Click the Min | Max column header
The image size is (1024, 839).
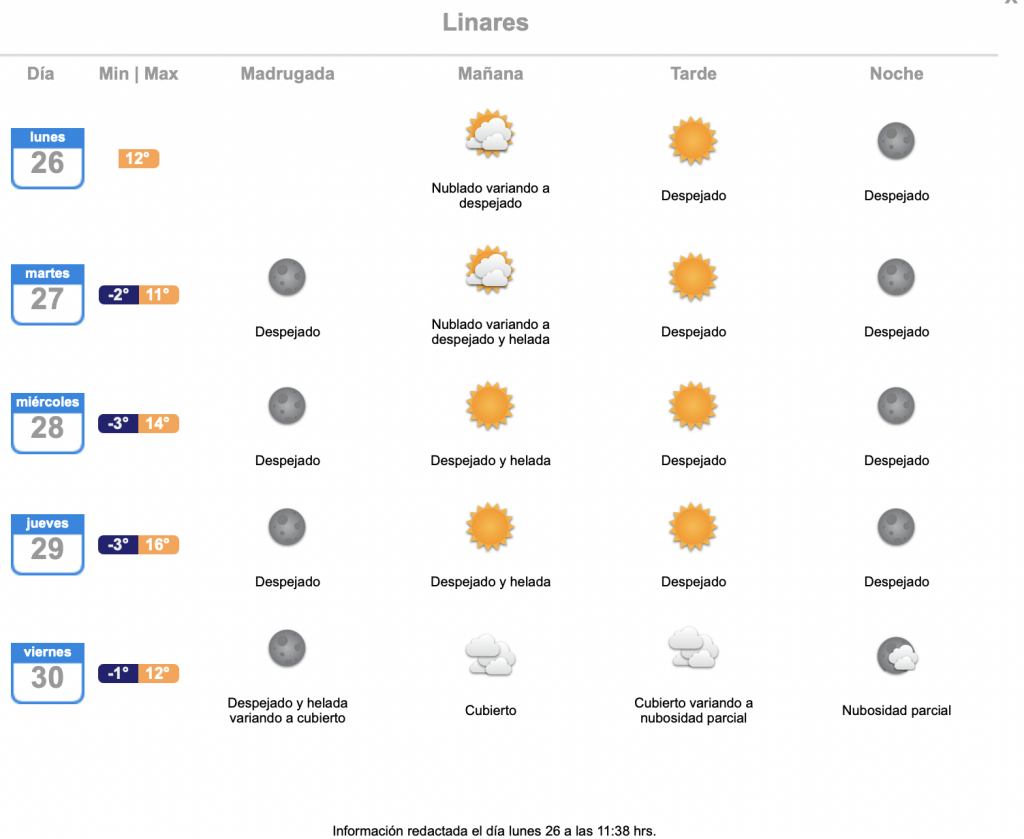click(x=138, y=74)
